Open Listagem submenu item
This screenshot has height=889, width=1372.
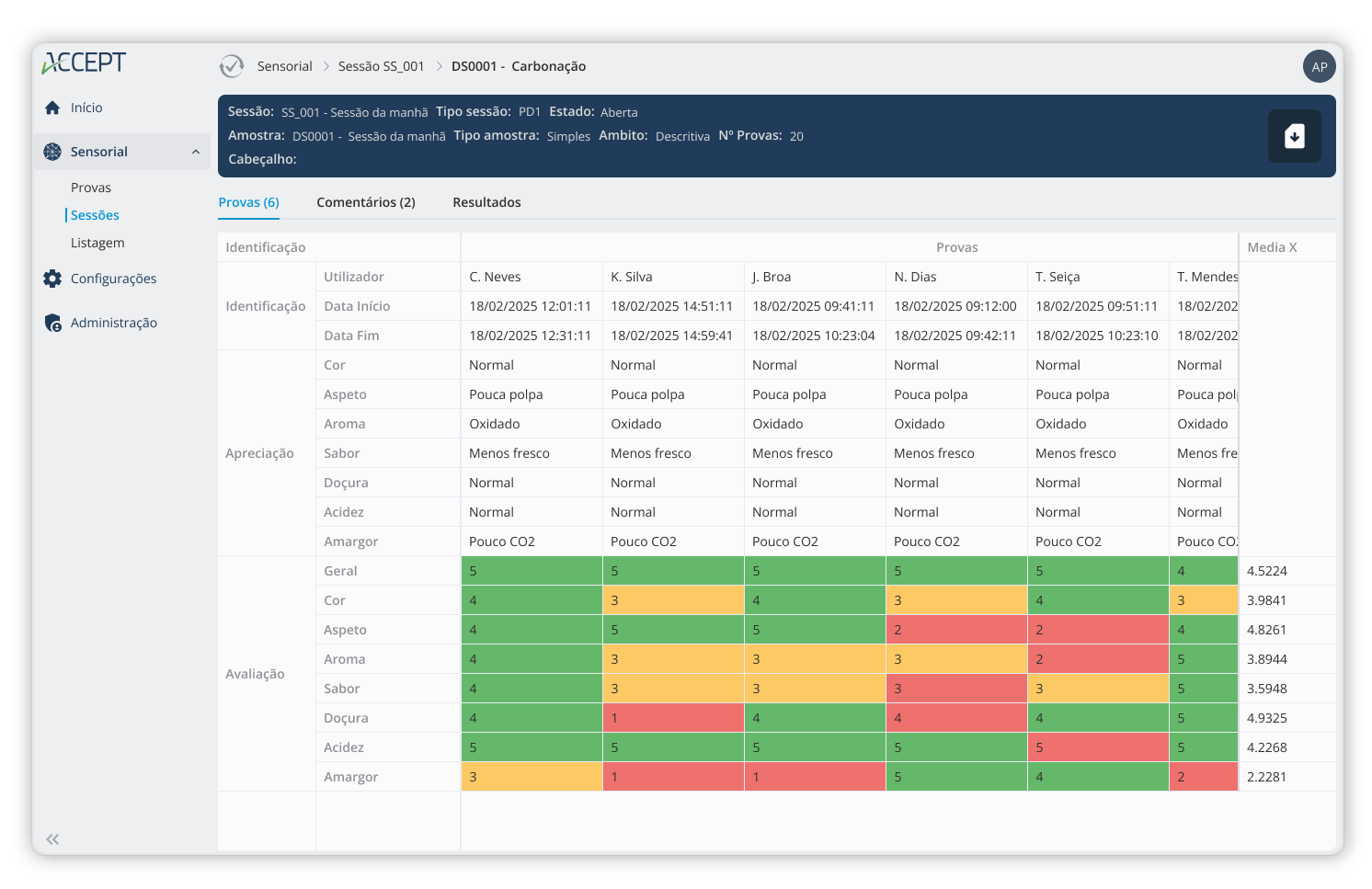pyautogui.click(x=97, y=243)
